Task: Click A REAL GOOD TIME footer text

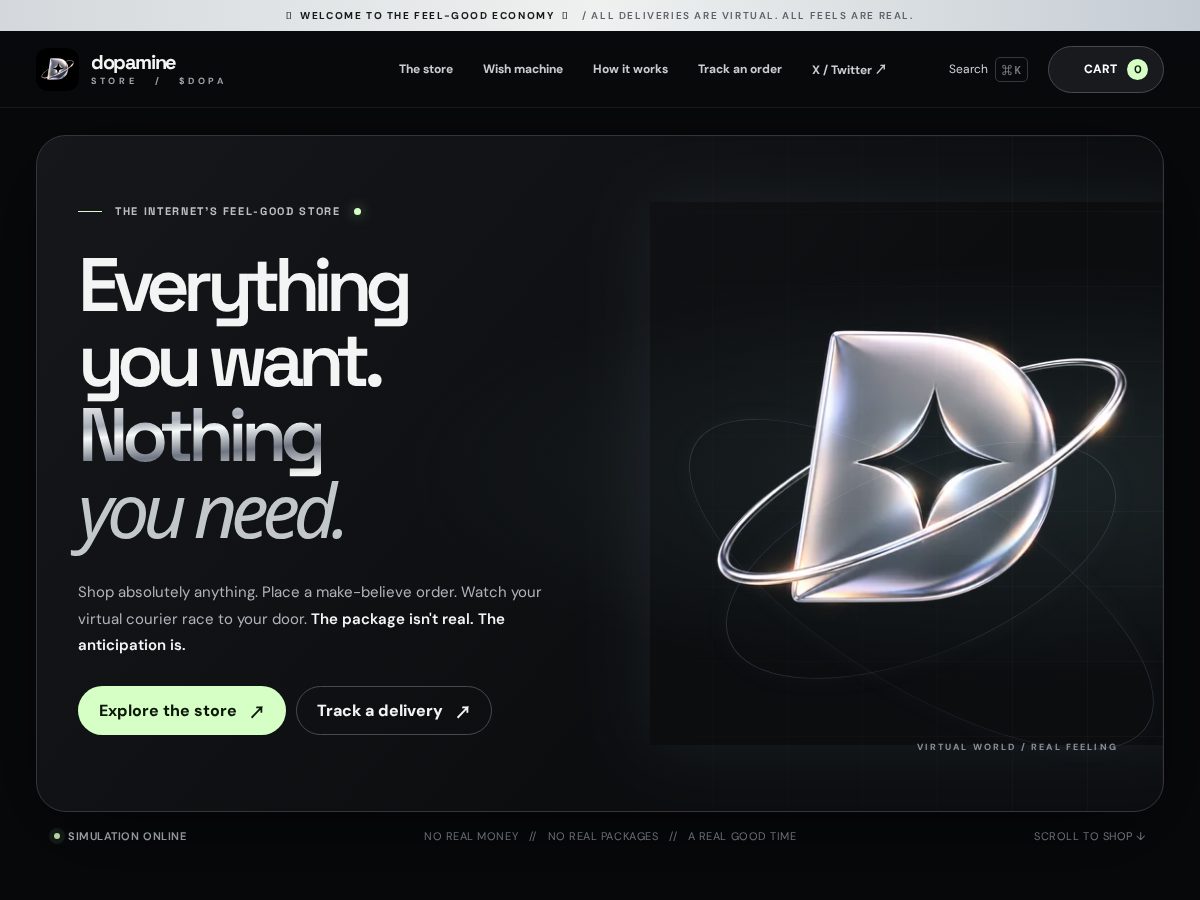Action: 742,836
